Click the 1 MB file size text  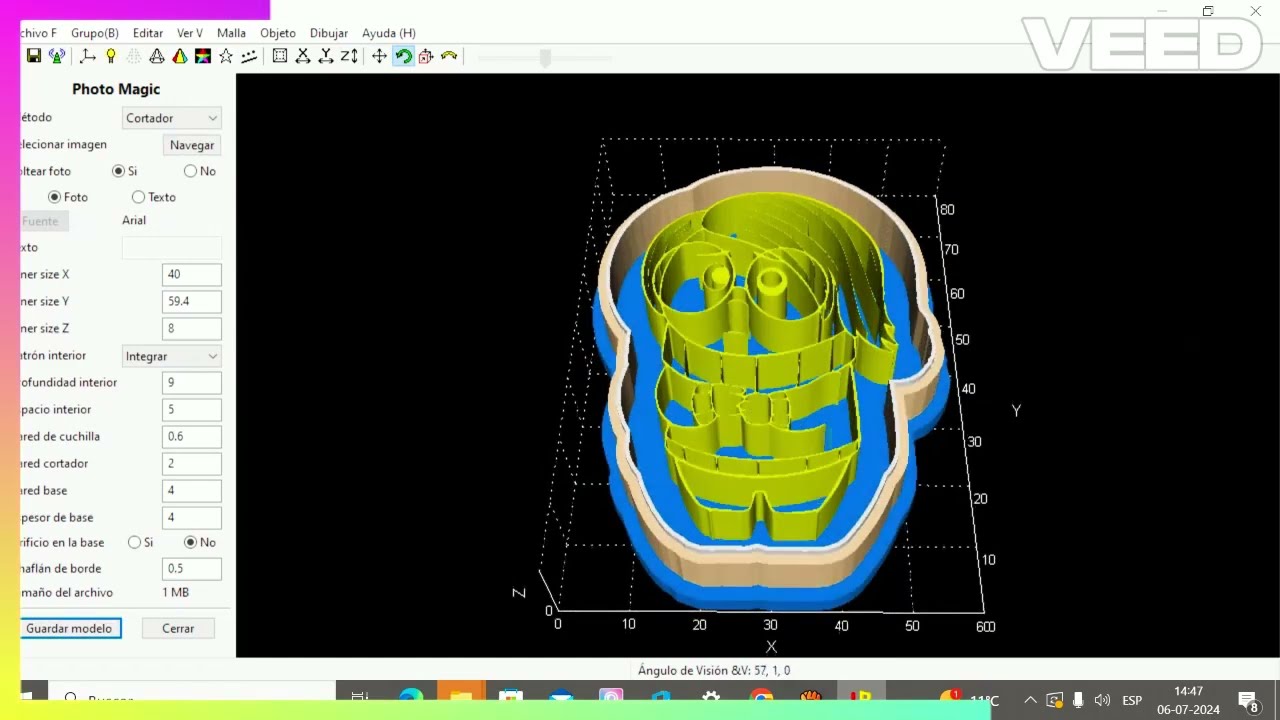click(176, 592)
